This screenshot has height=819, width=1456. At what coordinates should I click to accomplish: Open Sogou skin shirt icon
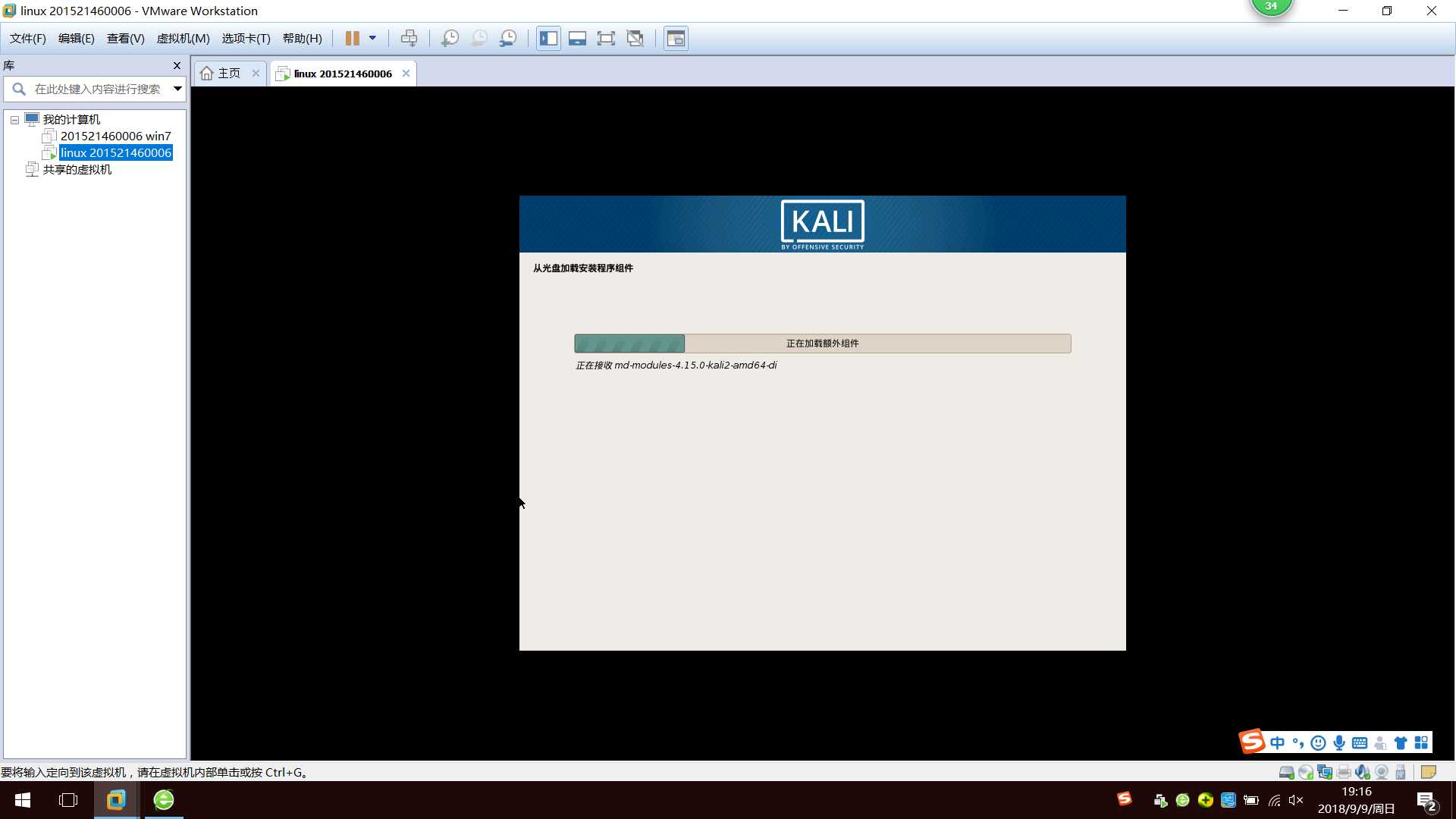1401,743
